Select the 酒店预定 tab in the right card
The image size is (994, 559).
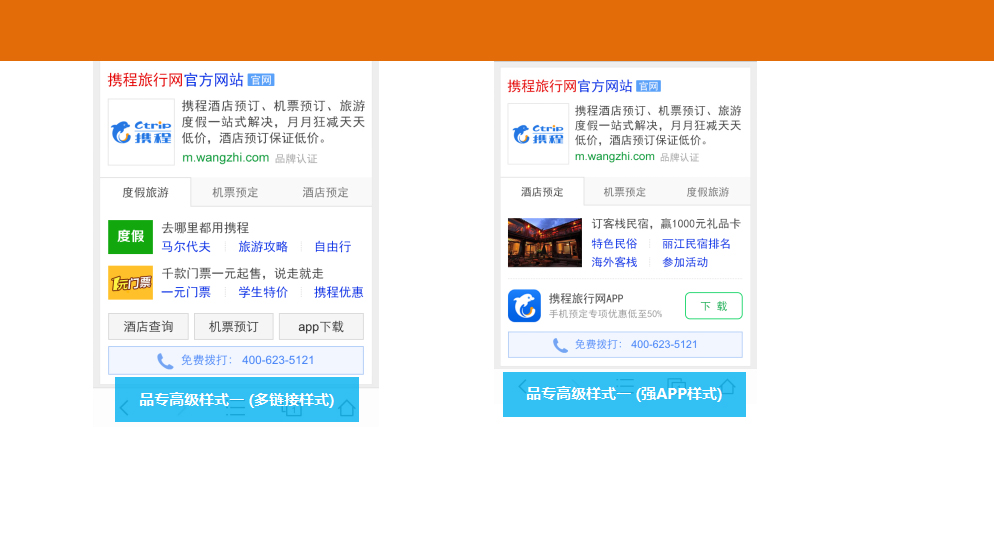542,191
